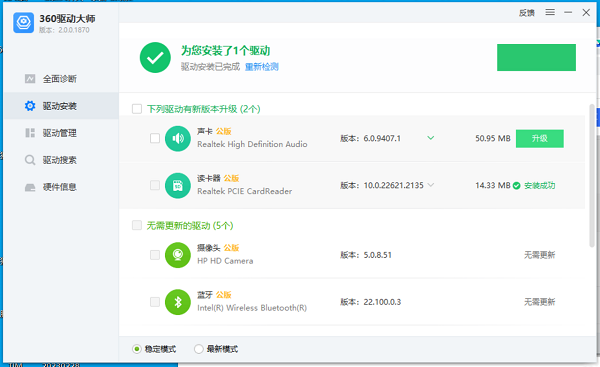Viewport: 600px width, 367px height.
Task: Open 硬件信息 hardware info page
Action: [61, 187]
